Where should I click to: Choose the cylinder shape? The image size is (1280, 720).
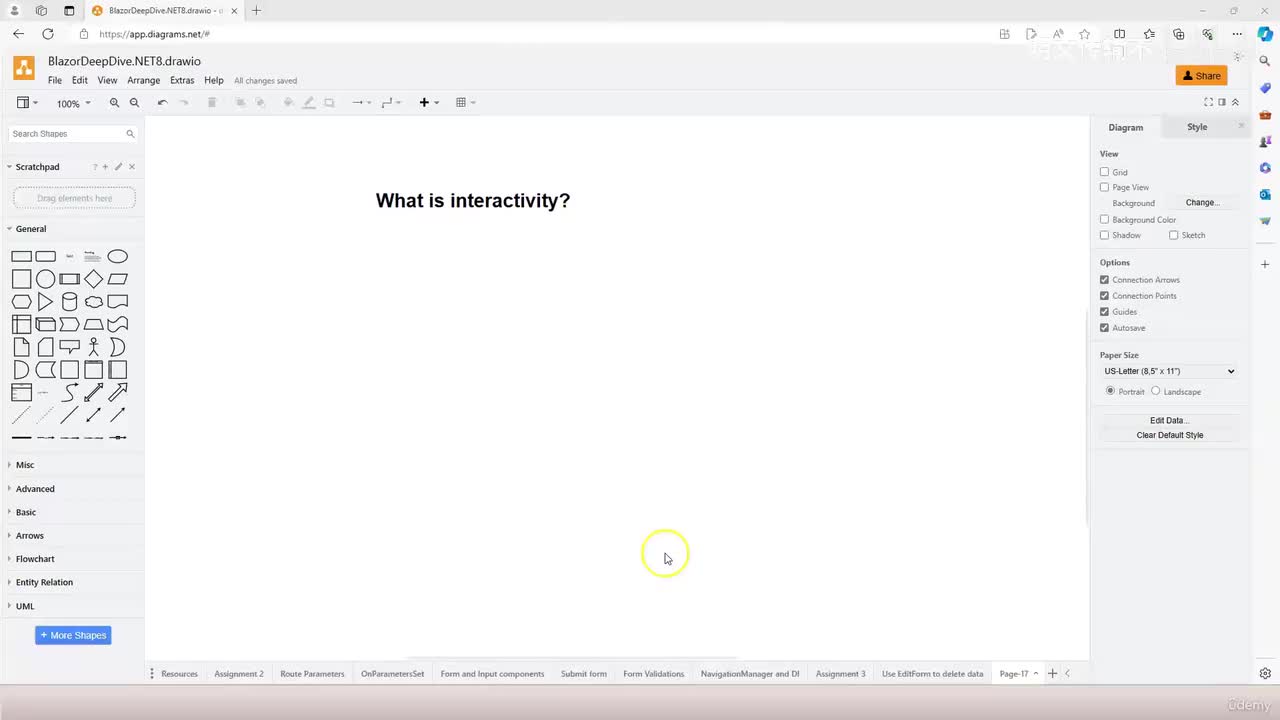[x=69, y=302]
